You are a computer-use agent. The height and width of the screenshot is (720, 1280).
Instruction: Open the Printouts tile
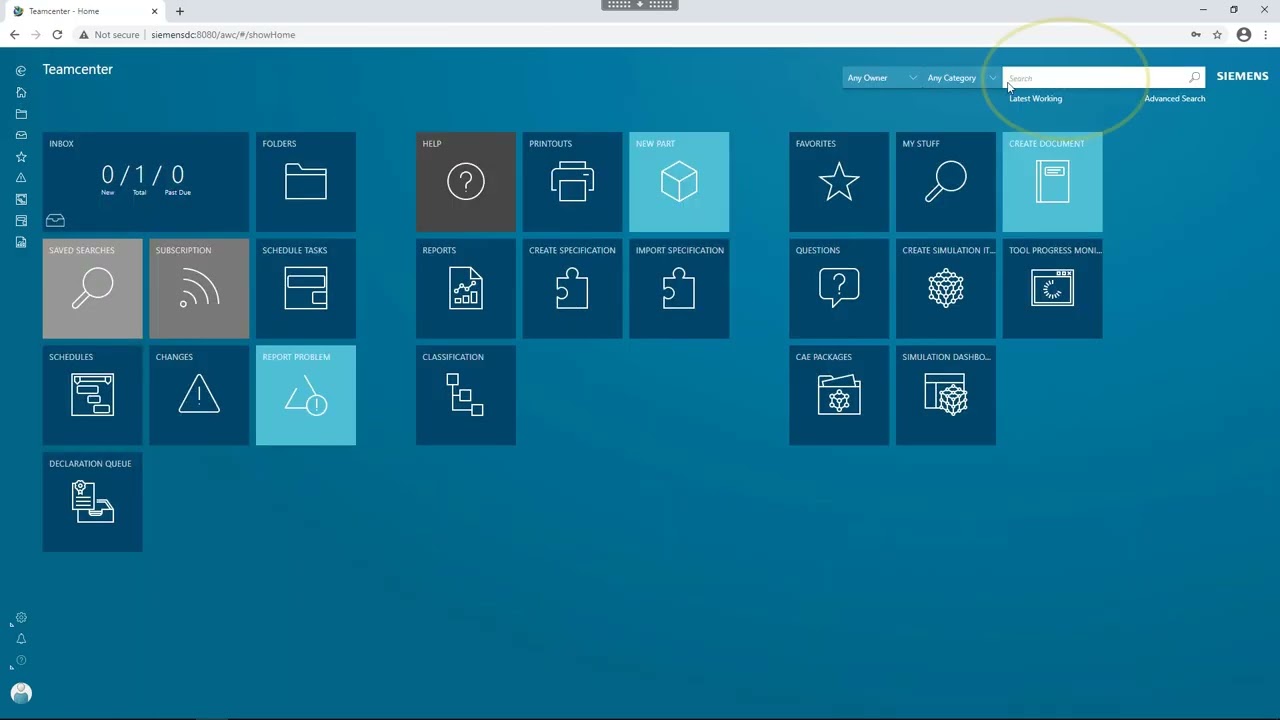pyautogui.click(x=573, y=182)
